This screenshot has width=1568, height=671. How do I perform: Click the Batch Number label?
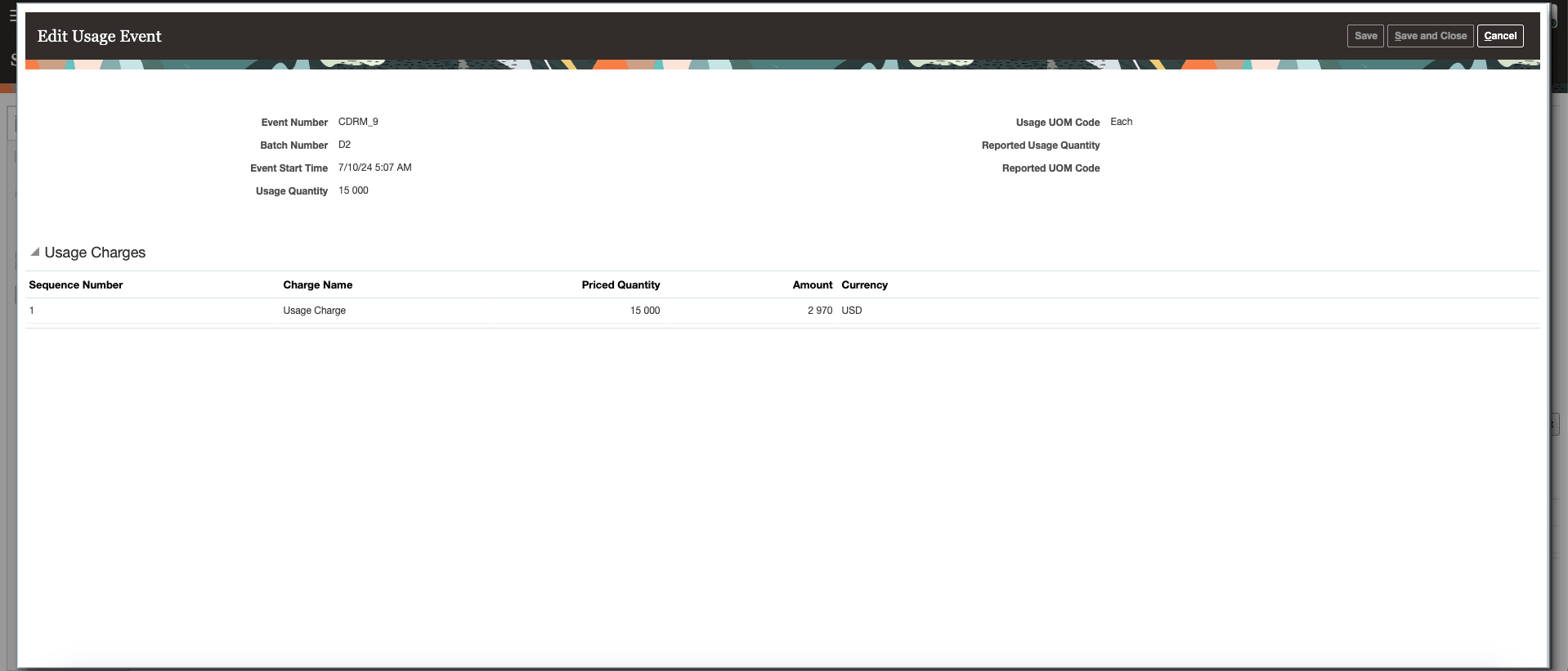(x=294, y=145)
